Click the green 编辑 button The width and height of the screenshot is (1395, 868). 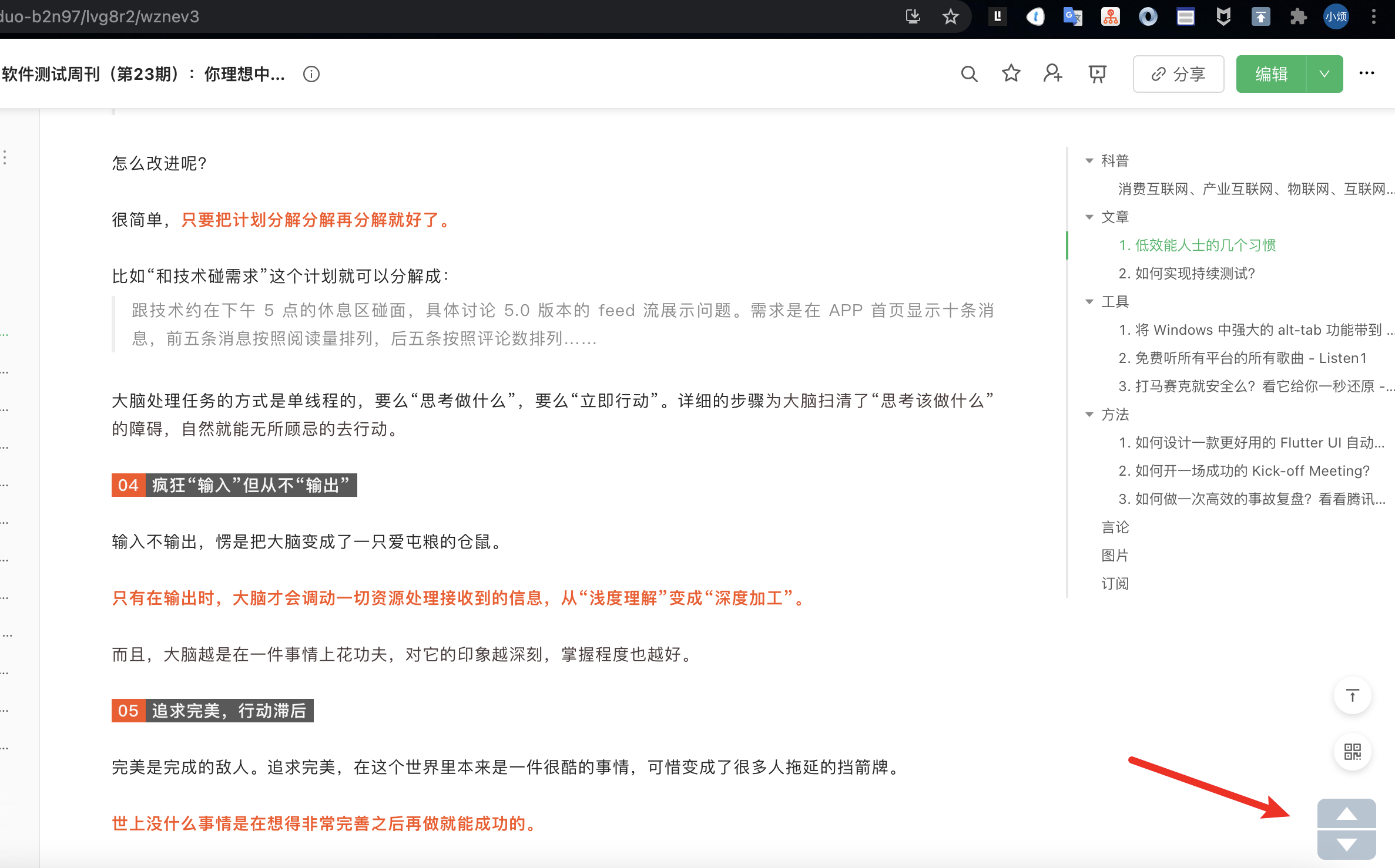click(x=1271, y=74)
